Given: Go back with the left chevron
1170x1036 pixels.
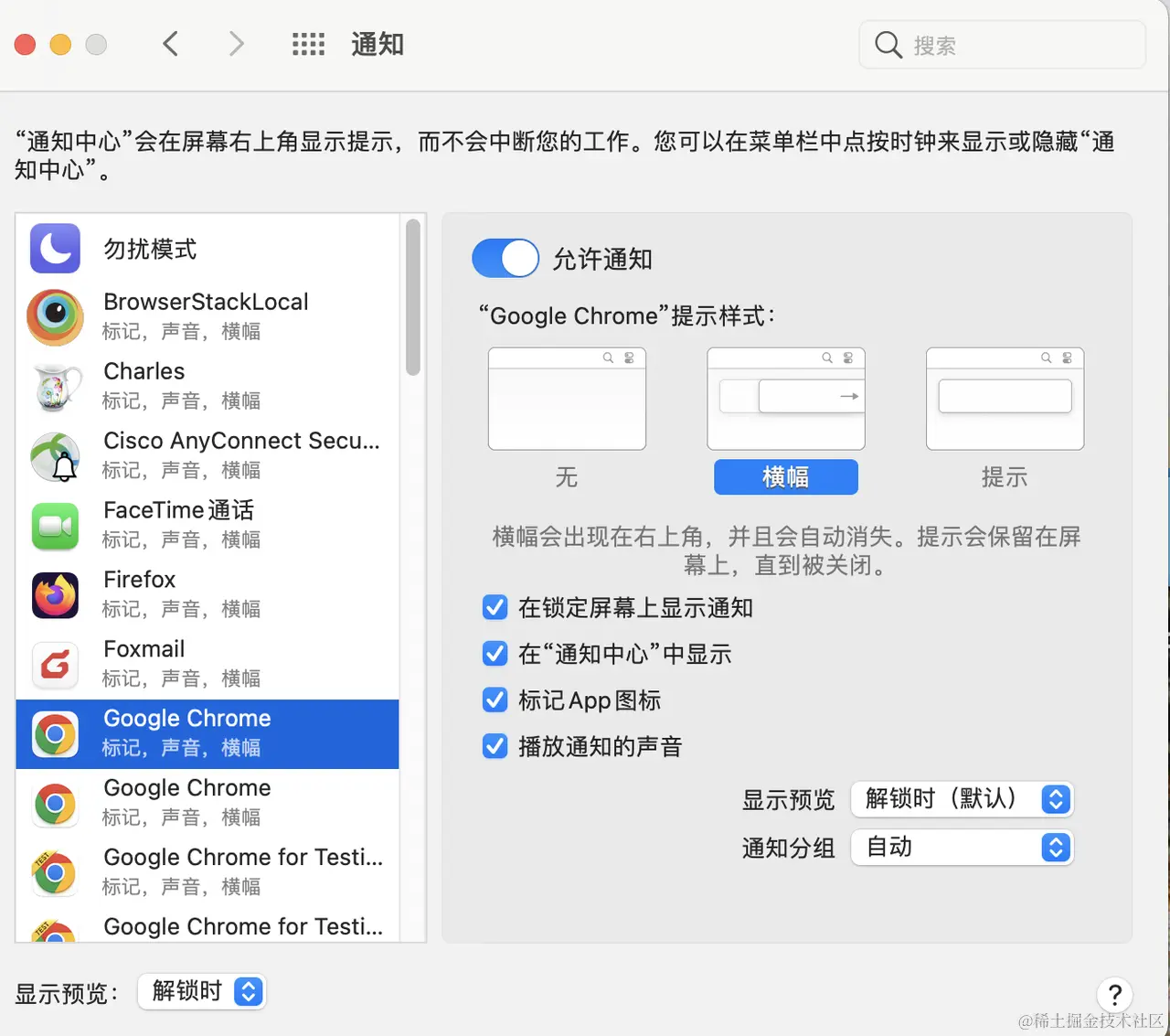Looking at the screenshot, I should [170, 44].
